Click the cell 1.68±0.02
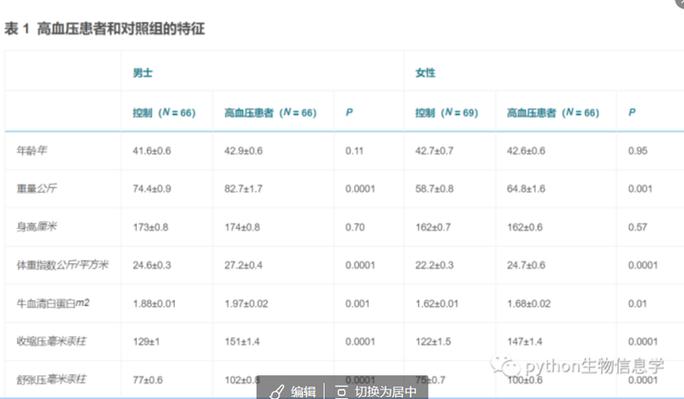This screenshot has height=399, width=684. [529, 304]
